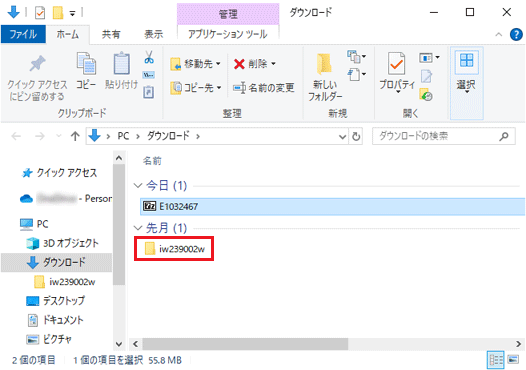This screenshot has width=526, height=370.
Task: Open the Copy to (コピー先) menu
Action: tap(196, 88)
